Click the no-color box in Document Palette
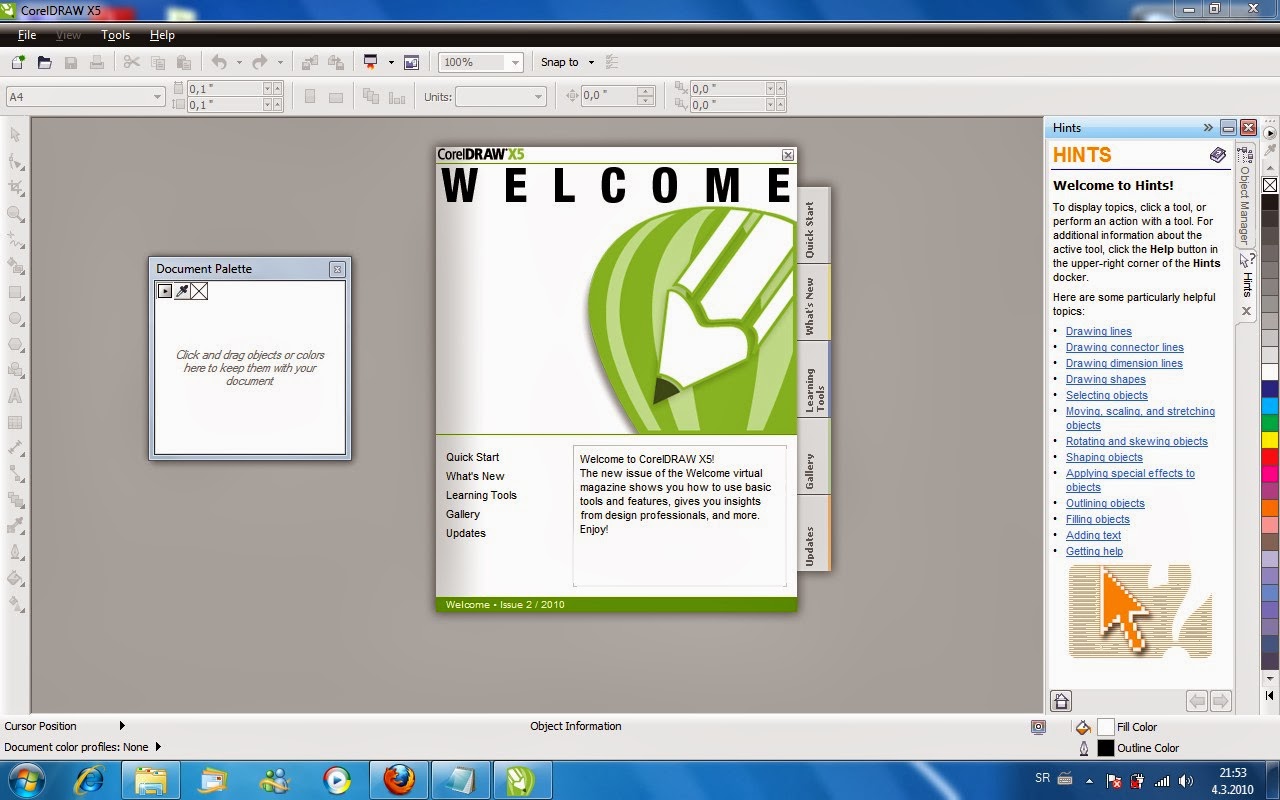 (x=199, y=291)
